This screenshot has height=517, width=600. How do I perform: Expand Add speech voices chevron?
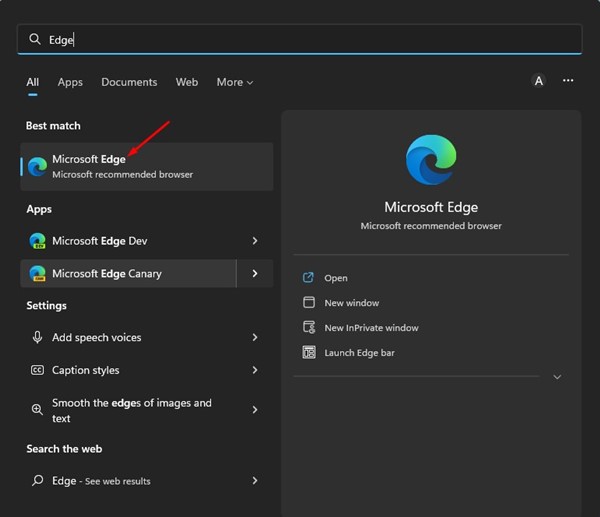point(255,337)
